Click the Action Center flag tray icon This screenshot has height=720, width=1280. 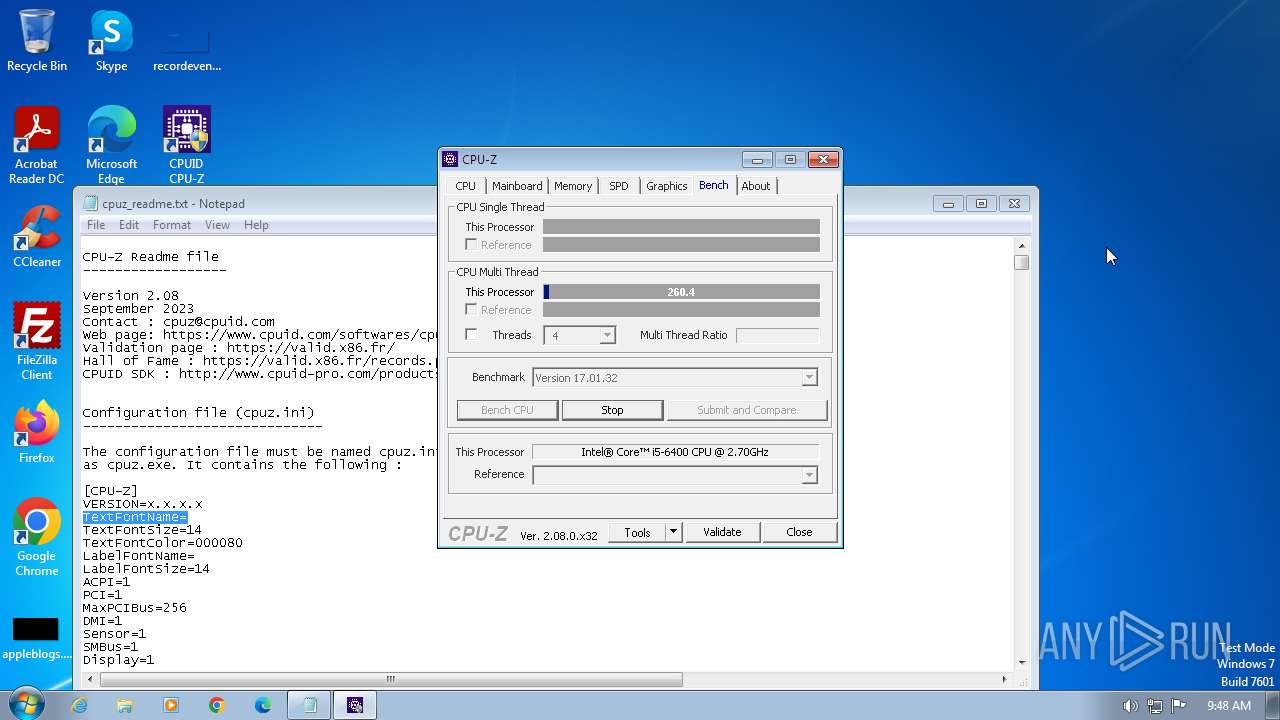point(1178,706)
